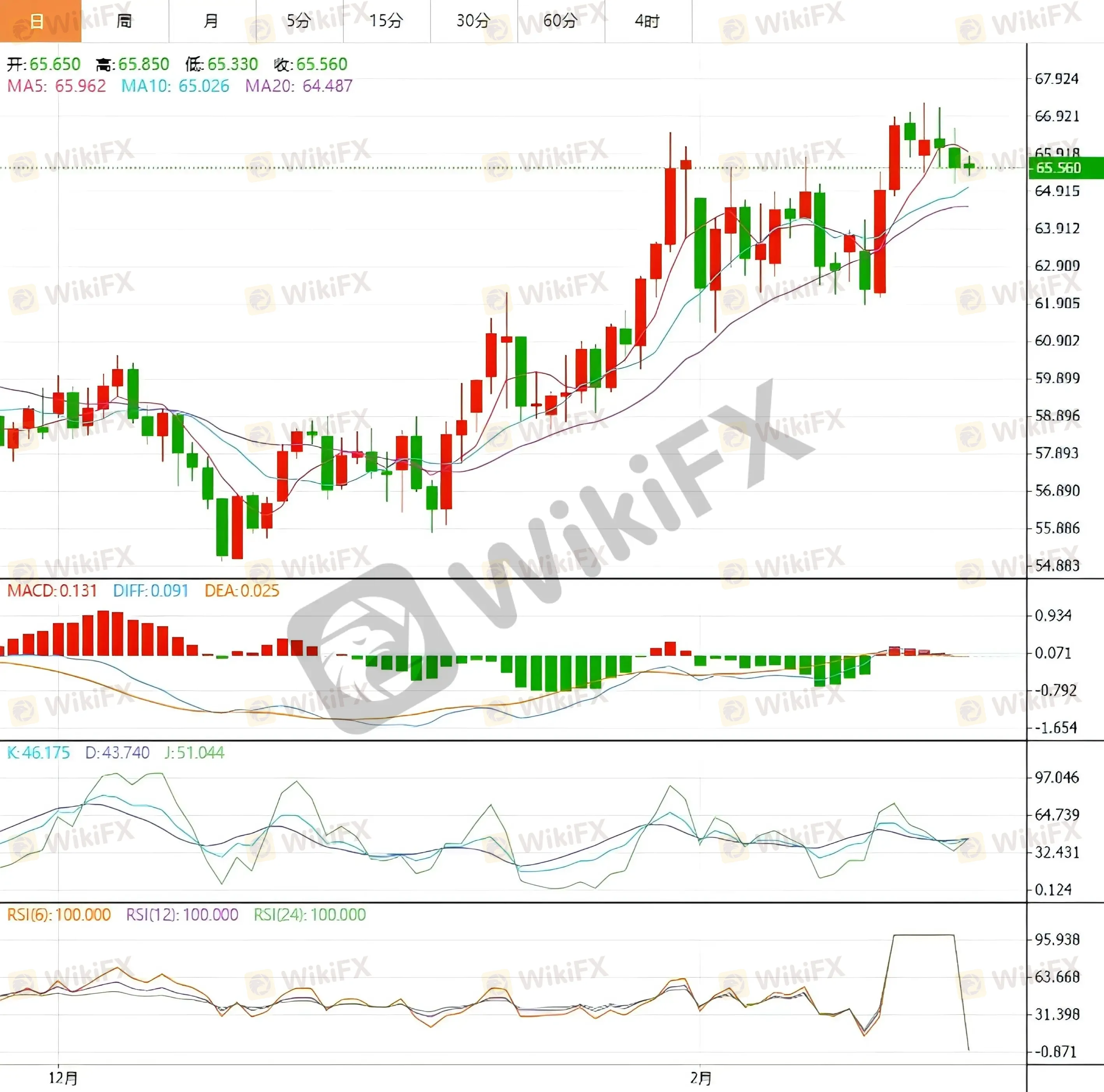Click the MACD value label
1104x1092 pixels.
[52, 591]
